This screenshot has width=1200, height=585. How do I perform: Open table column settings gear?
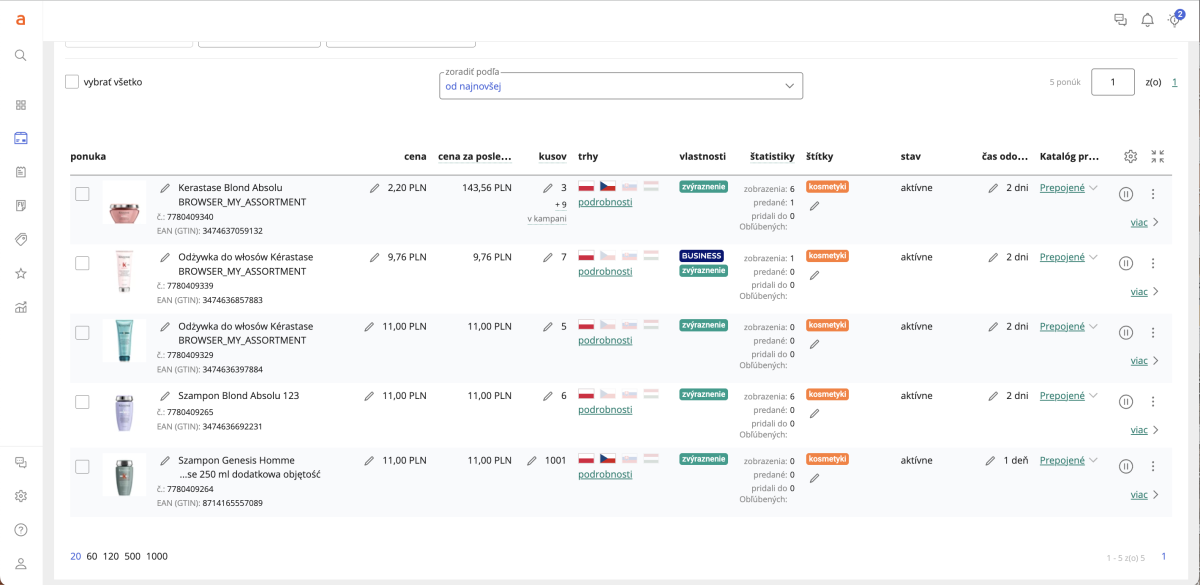1131,156
